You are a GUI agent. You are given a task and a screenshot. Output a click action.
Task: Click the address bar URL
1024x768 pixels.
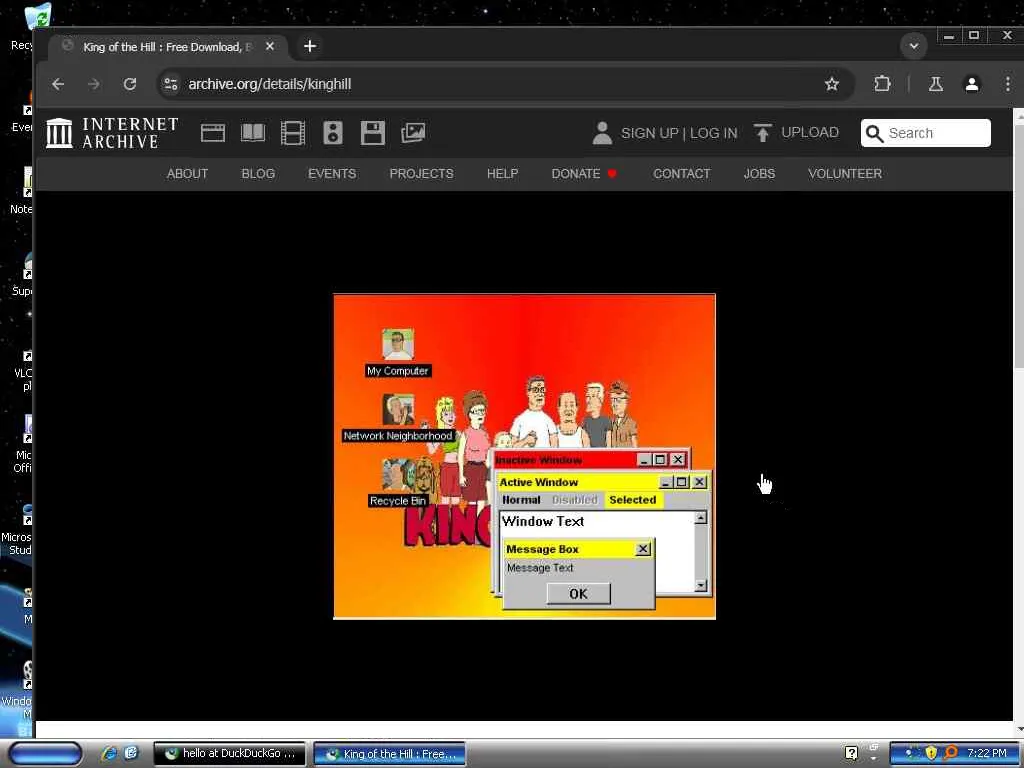pos(270,84)
